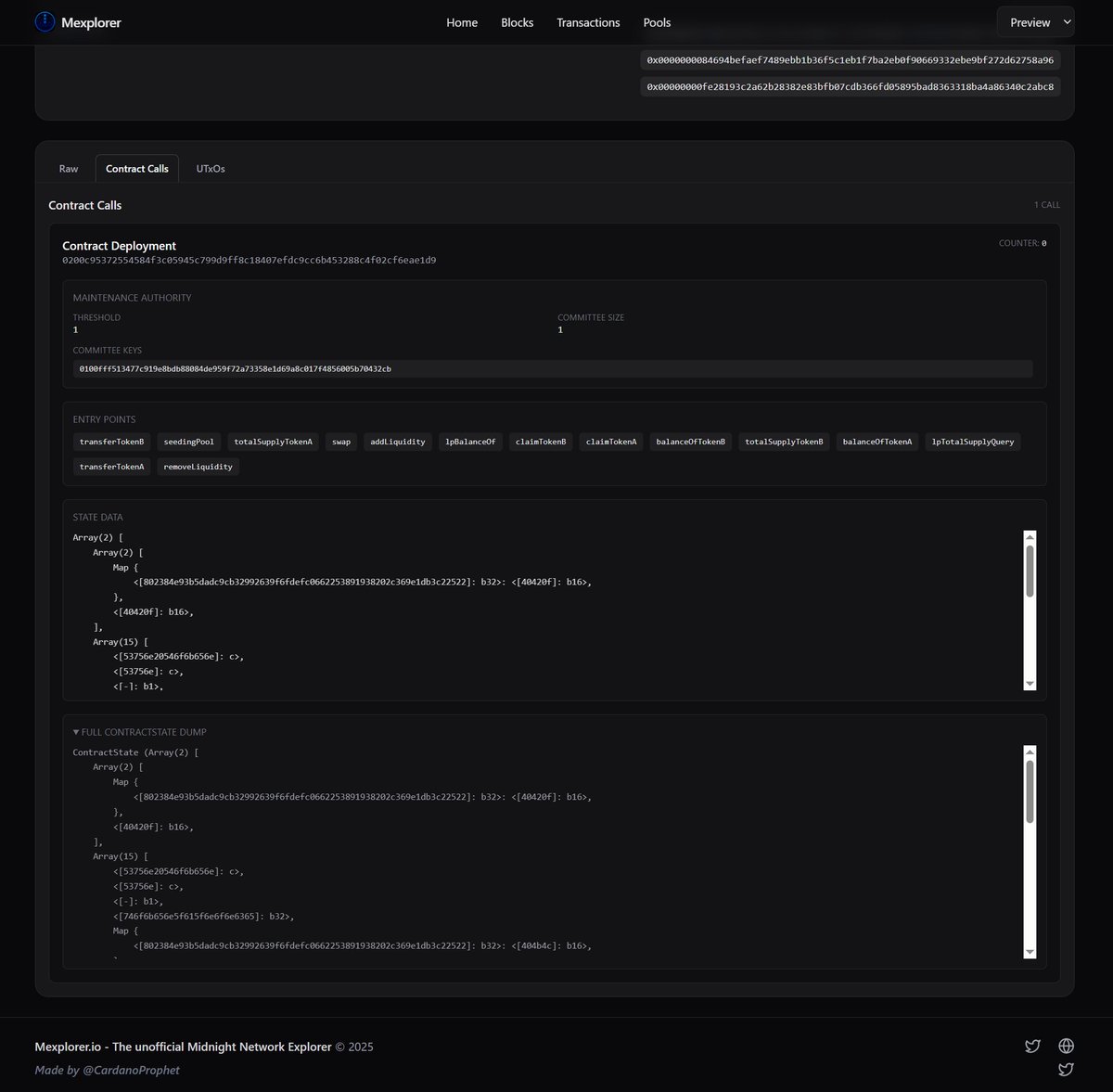Click State Data scrollbar down arrow

(x=1030, y=684)
